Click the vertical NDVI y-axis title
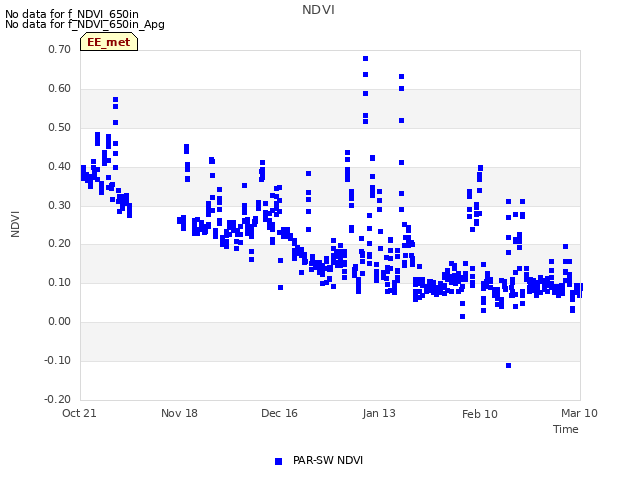The image size is (640, 480). 15,224
